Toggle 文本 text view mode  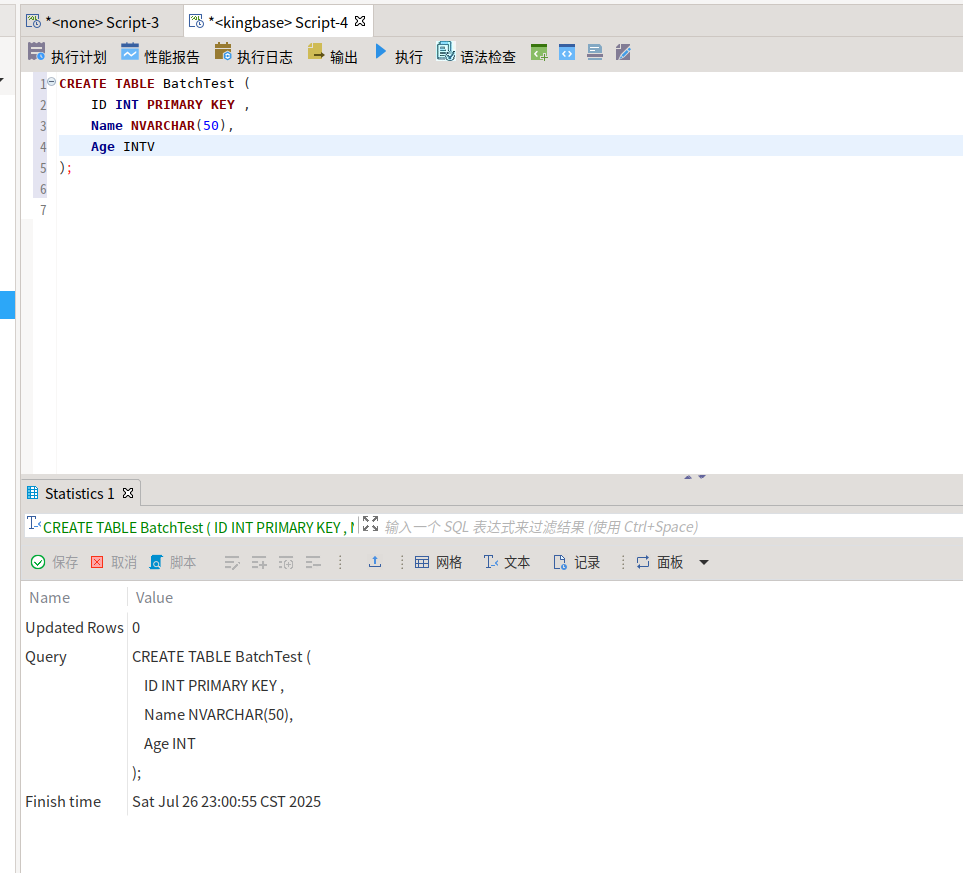click(506, 562)
